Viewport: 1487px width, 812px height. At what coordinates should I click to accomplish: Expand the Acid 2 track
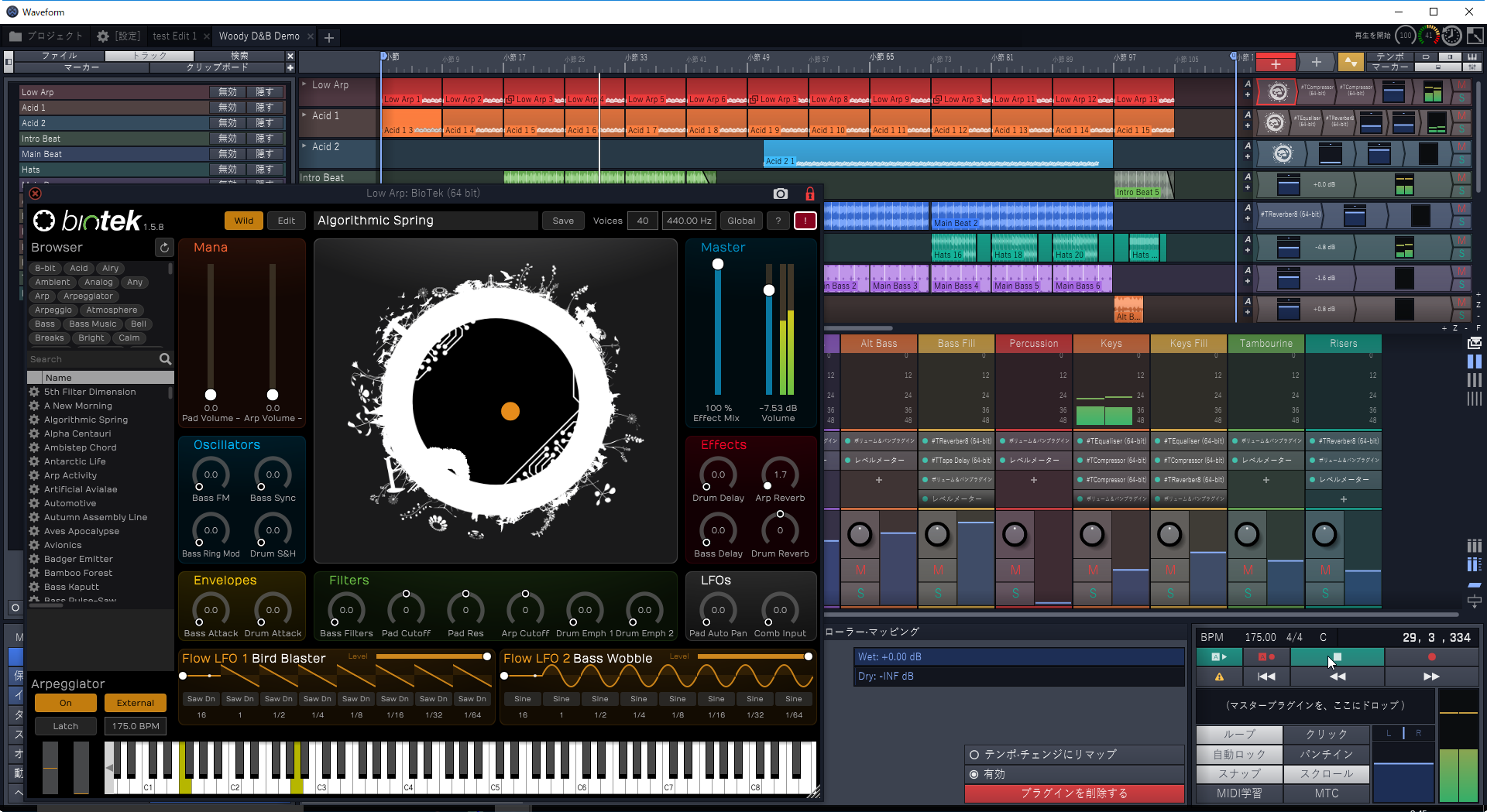304,146
